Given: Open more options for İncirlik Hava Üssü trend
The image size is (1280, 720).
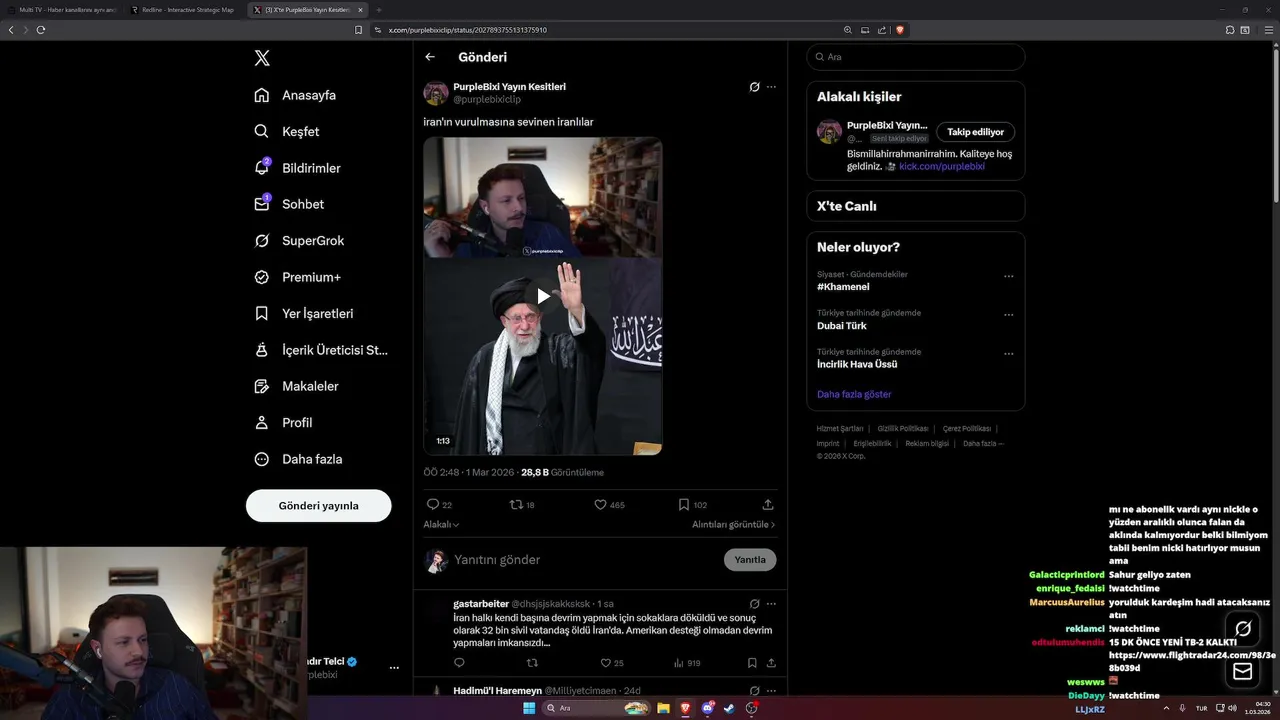Looking at the screenshot, I should pyautogui.click(x=1008, y=354).
